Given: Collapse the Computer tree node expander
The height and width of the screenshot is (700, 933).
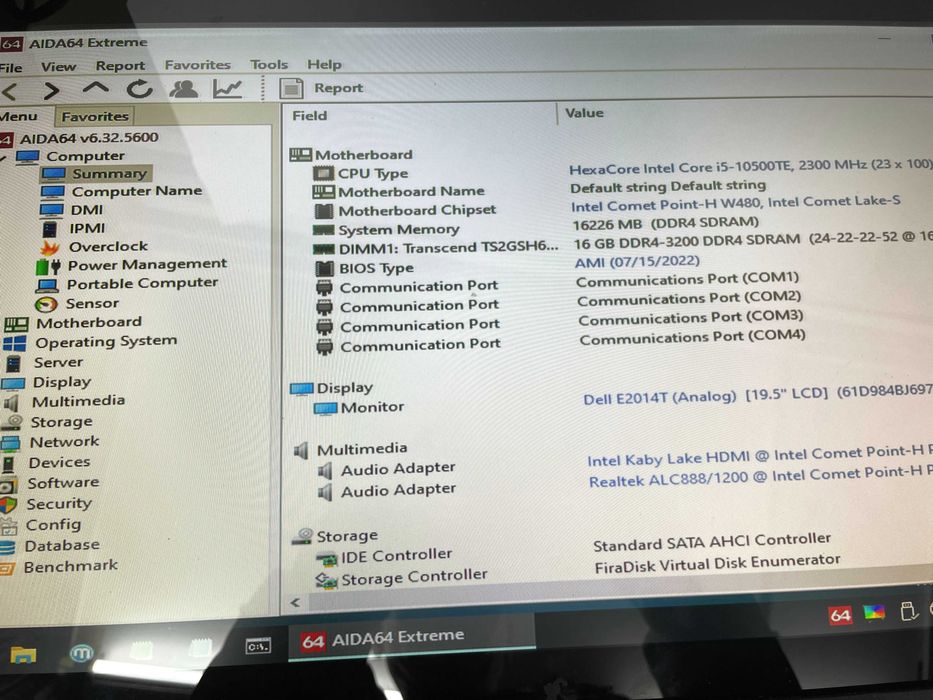Looking at the screenshot, I should click(x=4, y=158).
